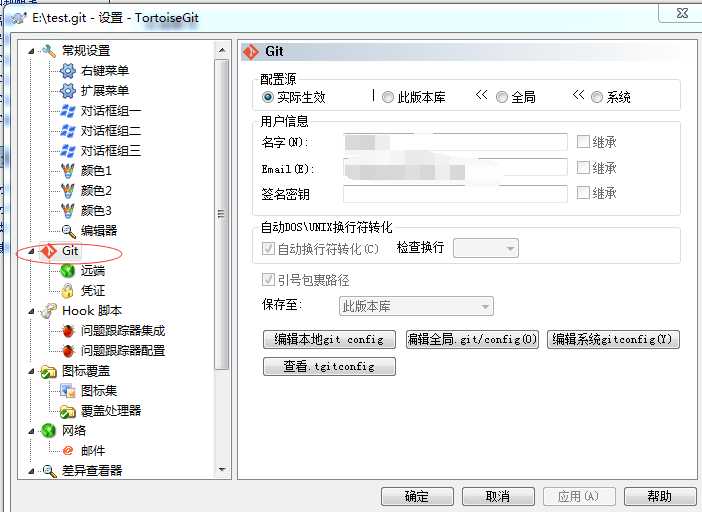Click the bug icon beside 问题跟踪器集成

pos(68,331)
